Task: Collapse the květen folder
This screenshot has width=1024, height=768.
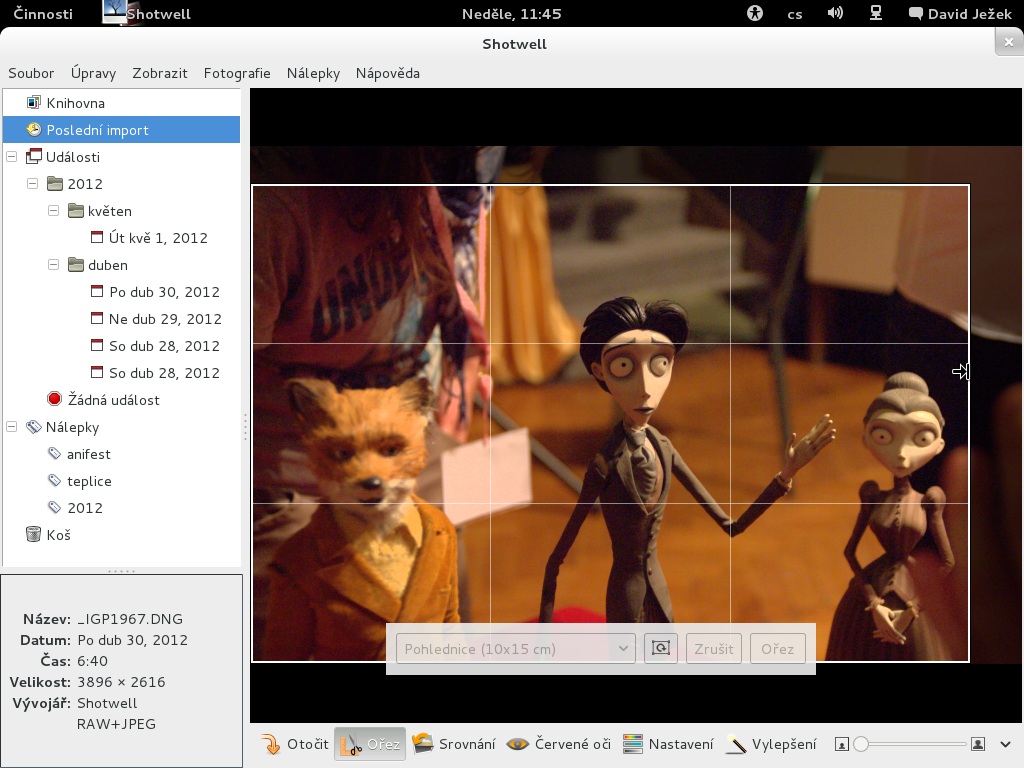Action: click(x=54, y=211)
